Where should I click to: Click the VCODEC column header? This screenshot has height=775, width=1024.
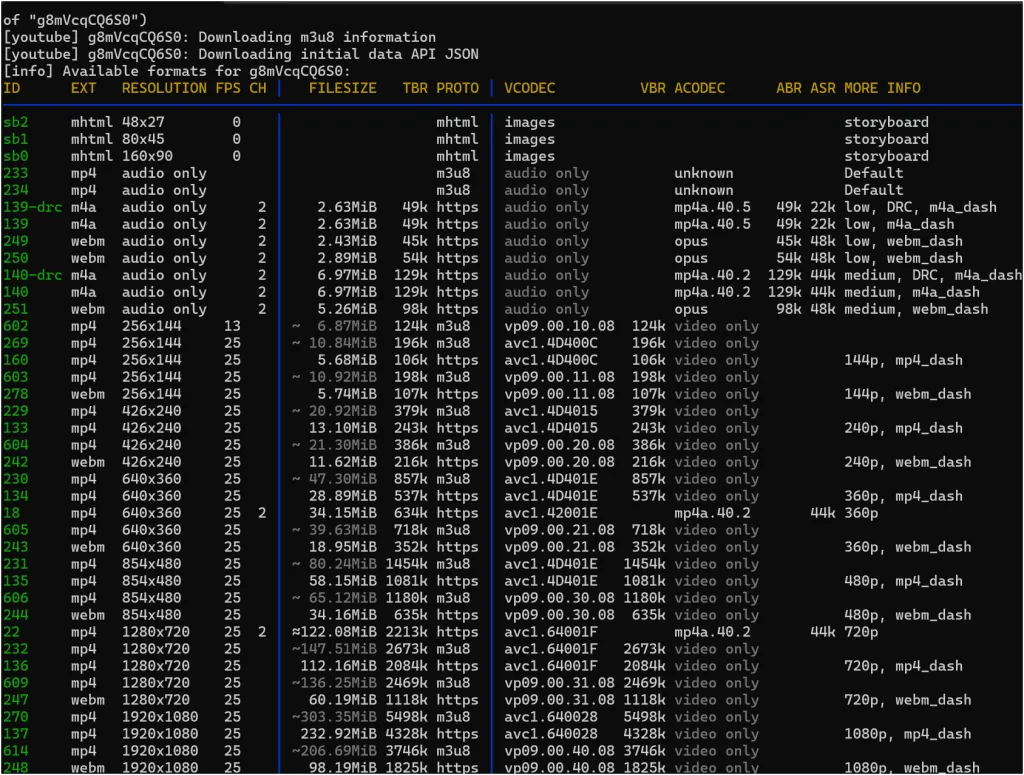tap(529, 88)
